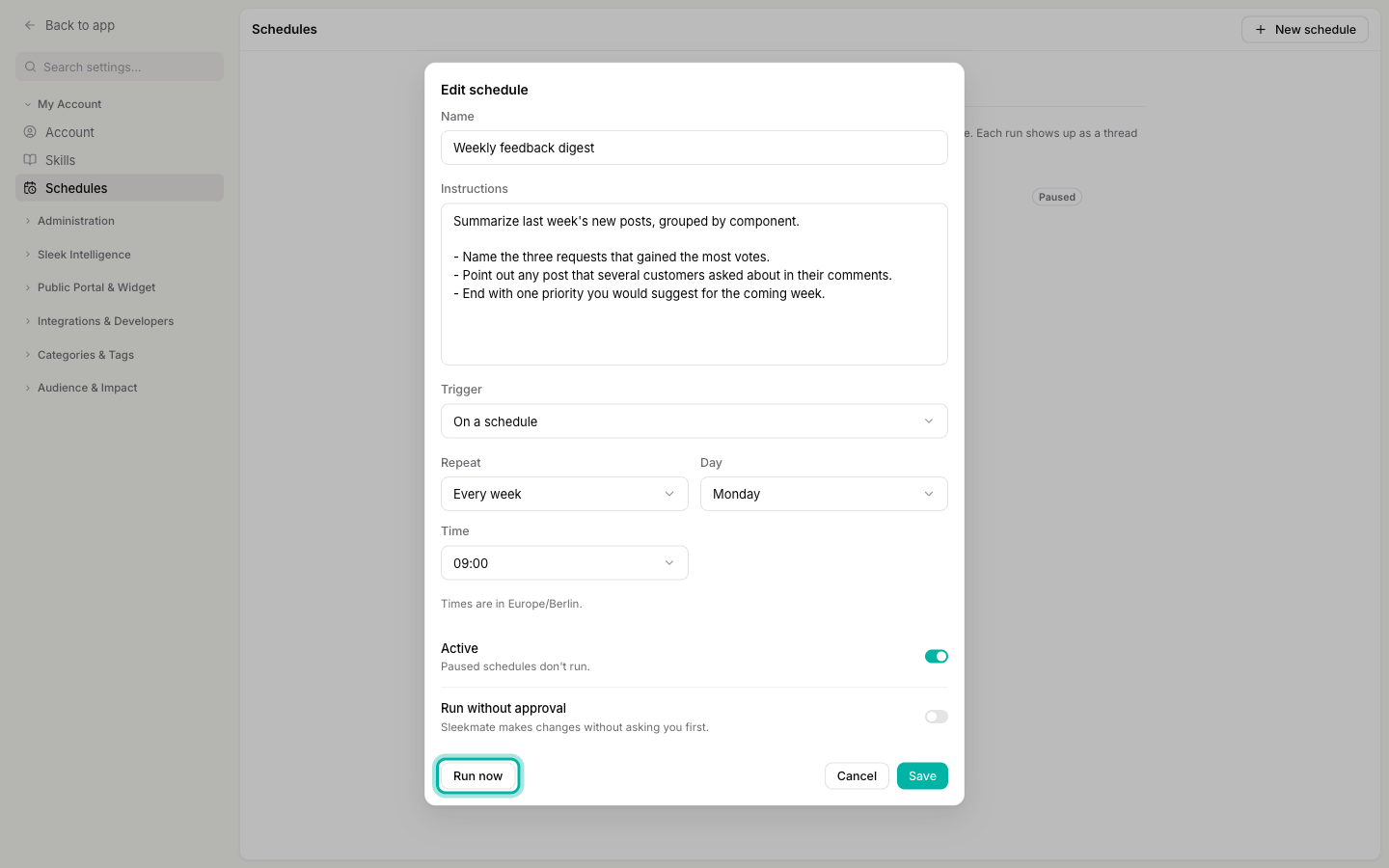Click the Paused status badge

(1057, 197)
